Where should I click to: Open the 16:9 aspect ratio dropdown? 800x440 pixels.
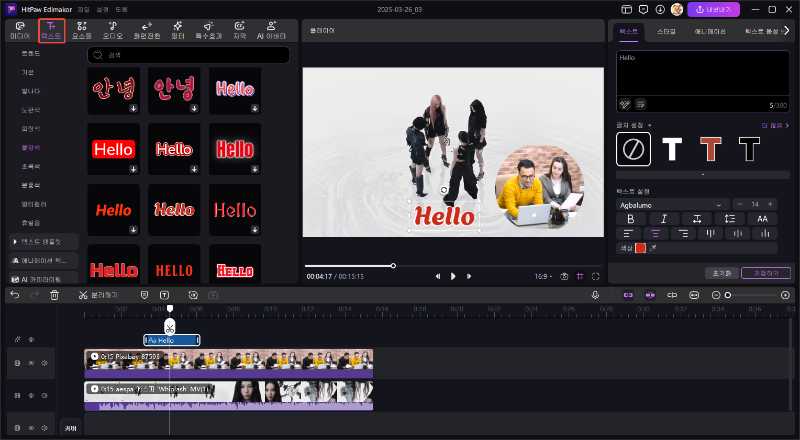pos(543,276)
